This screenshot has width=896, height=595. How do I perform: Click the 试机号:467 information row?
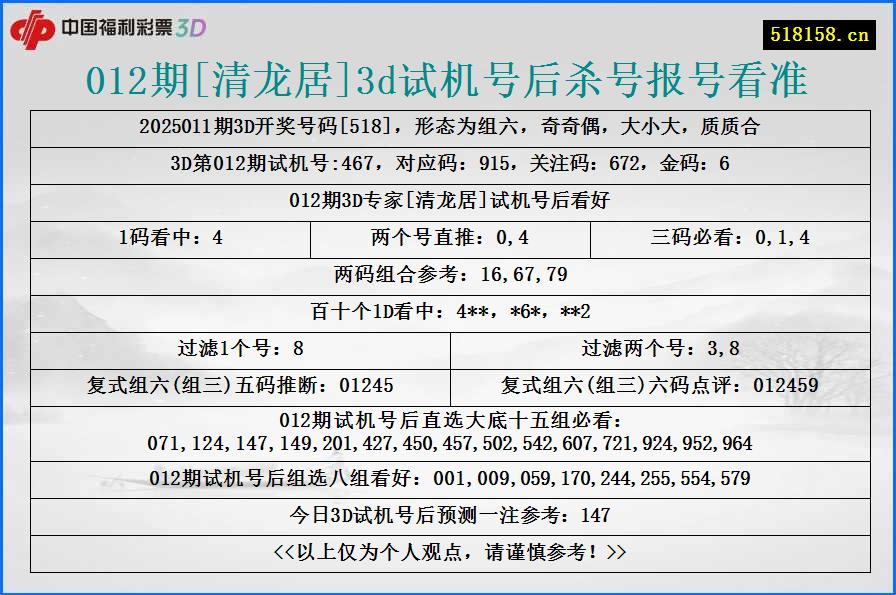tap(448, 164)
